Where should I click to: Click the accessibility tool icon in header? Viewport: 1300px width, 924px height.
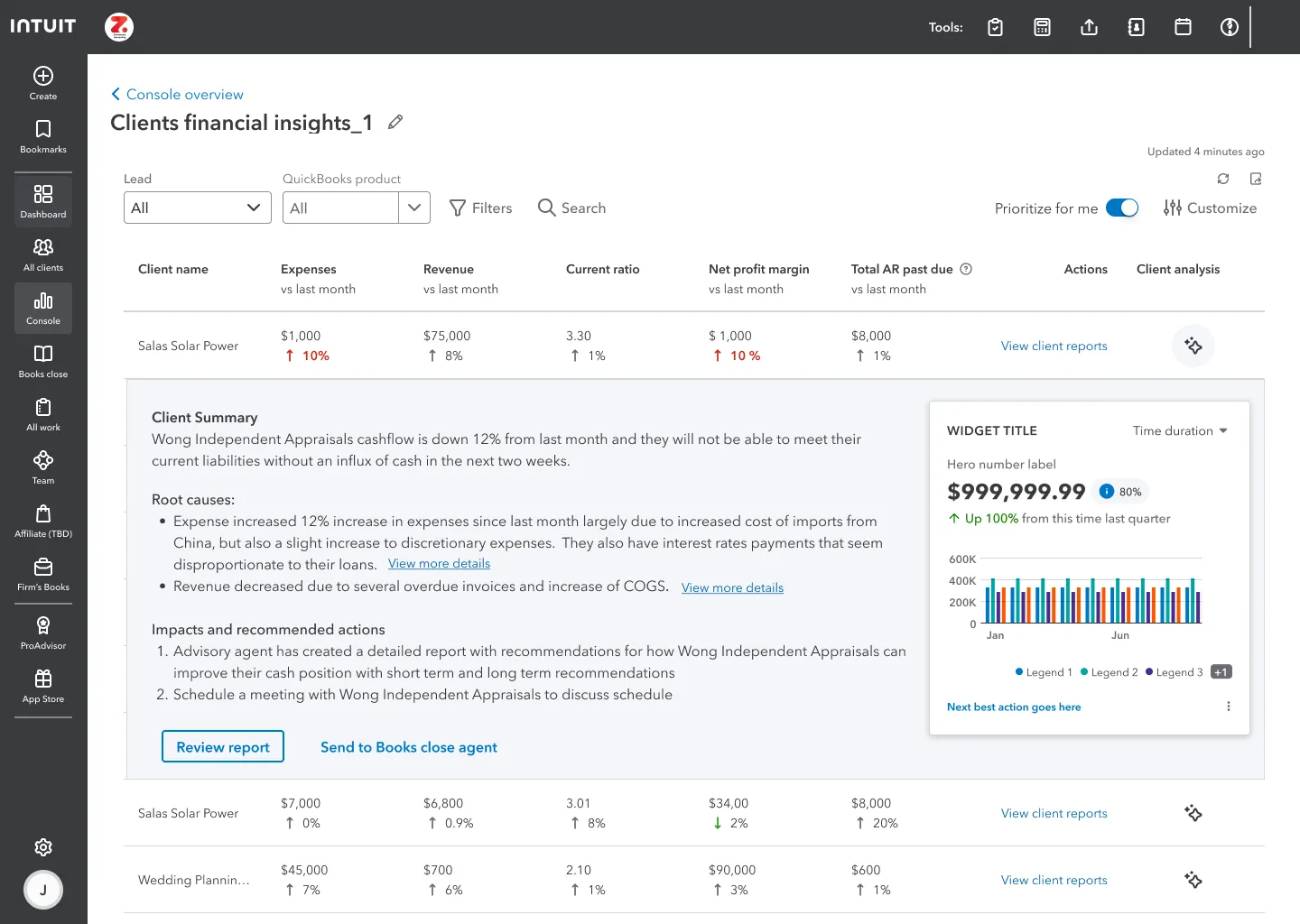click(1229, 27)
